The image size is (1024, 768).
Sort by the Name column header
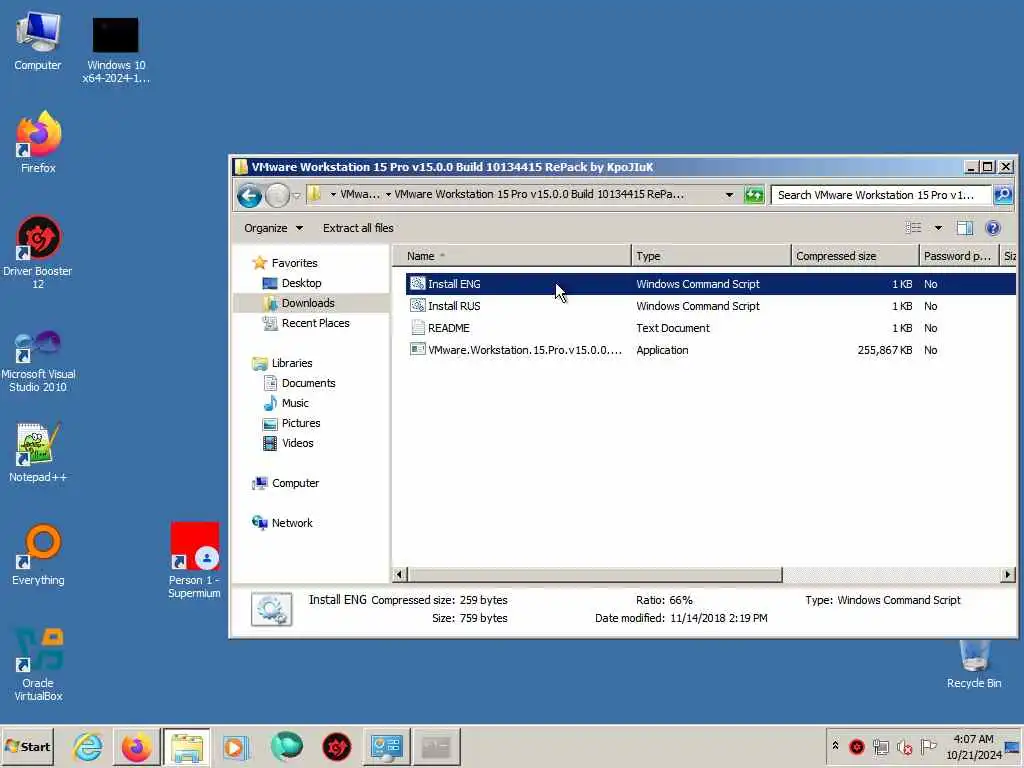pos(511,256)
